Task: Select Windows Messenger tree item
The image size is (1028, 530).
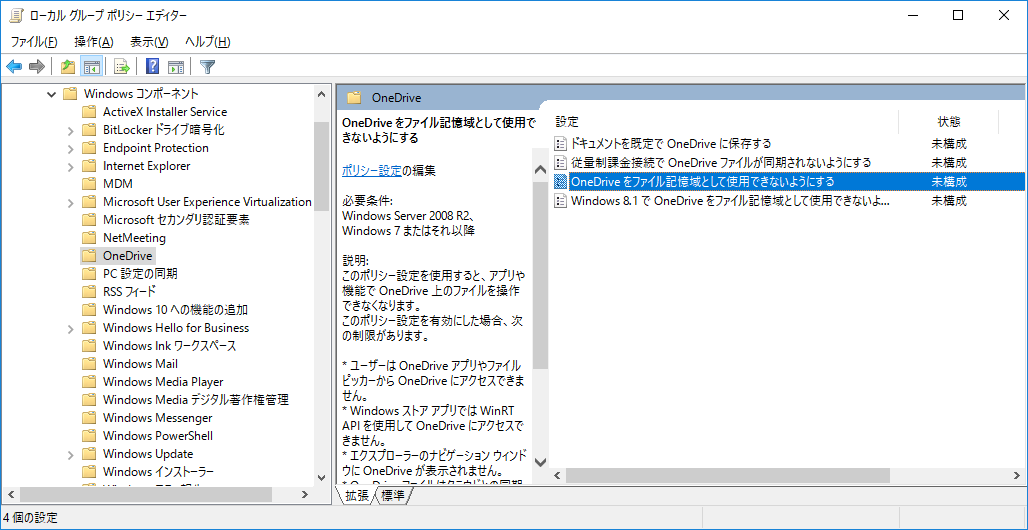Action: pos(157,418)
